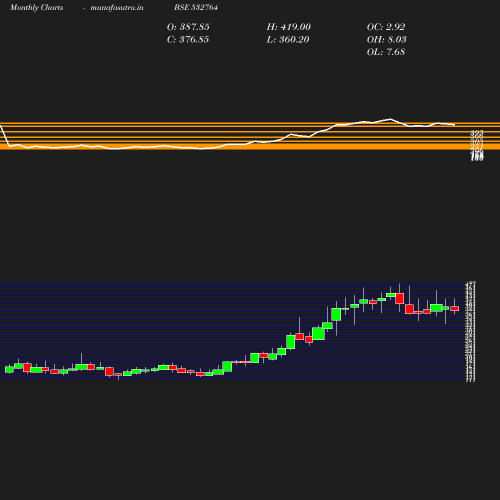Click the low value 'L: 360.20'

[288, 40]
